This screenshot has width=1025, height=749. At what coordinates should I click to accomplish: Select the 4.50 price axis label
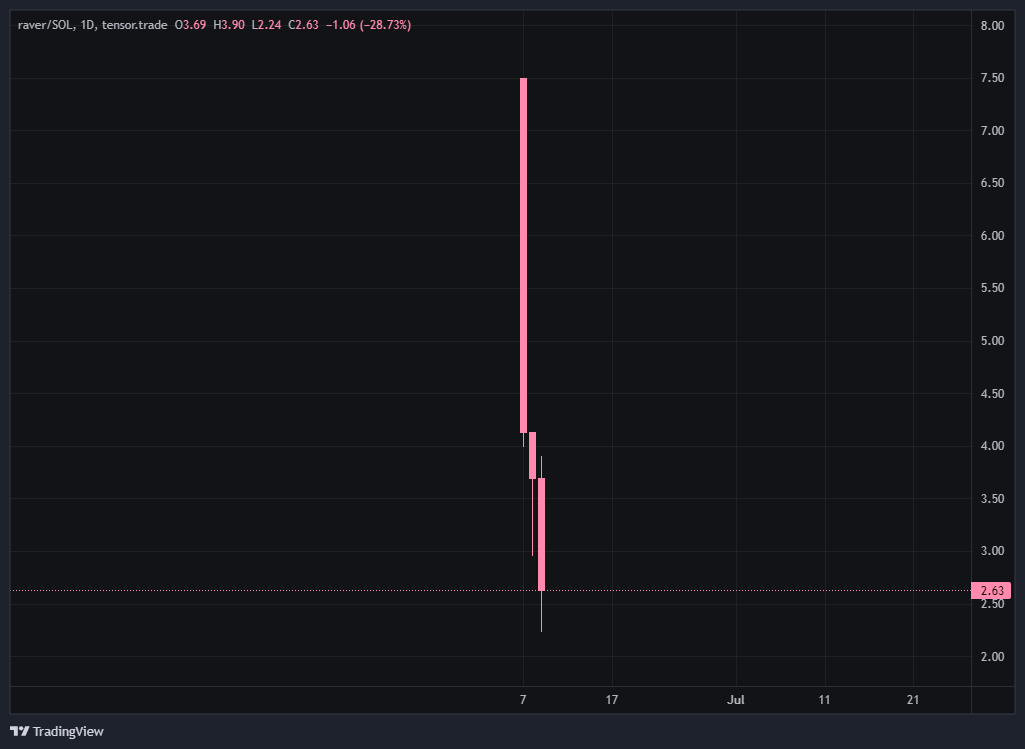(x=992, y=393)
